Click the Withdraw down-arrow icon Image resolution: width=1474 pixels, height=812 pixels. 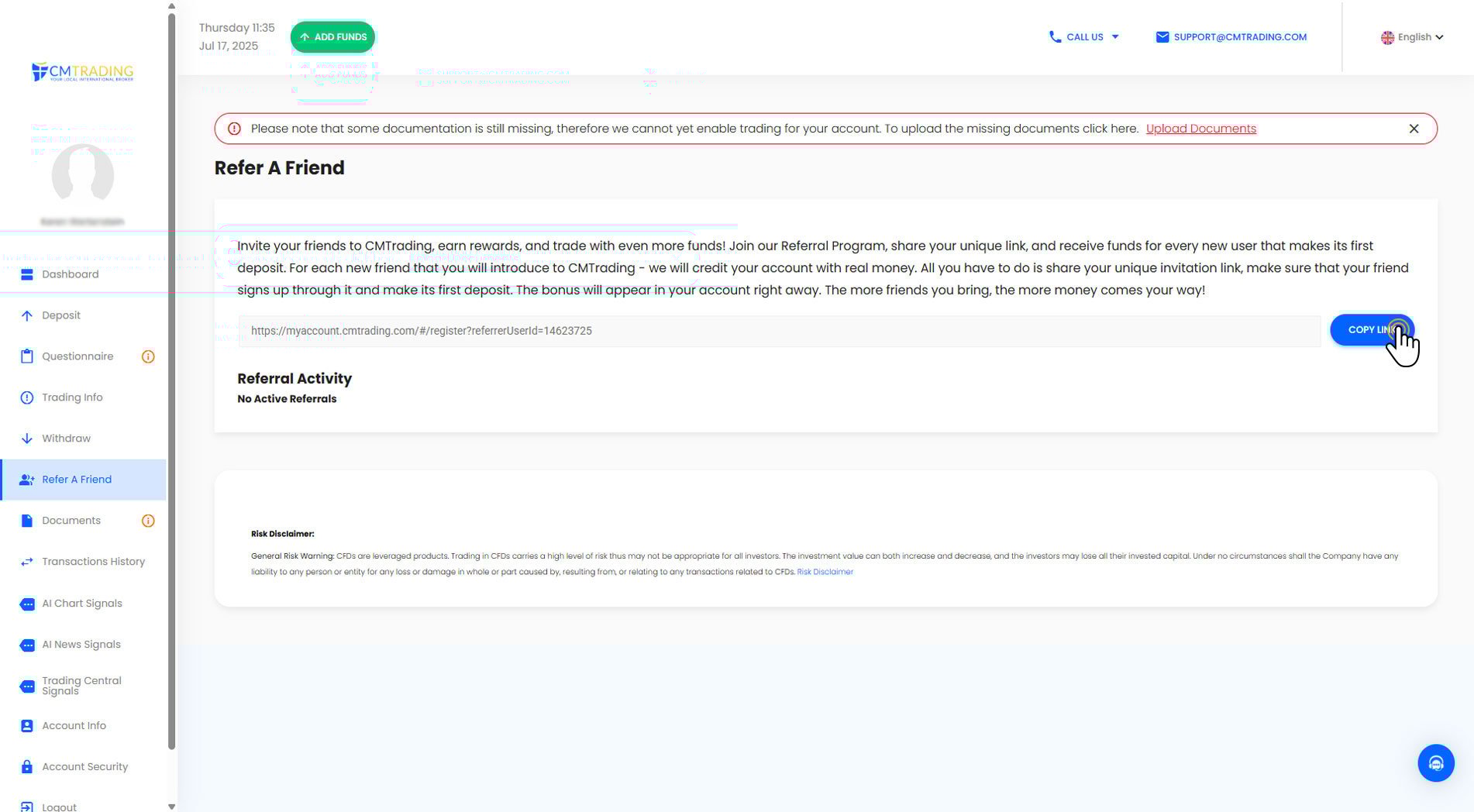(x=27, y=439)
